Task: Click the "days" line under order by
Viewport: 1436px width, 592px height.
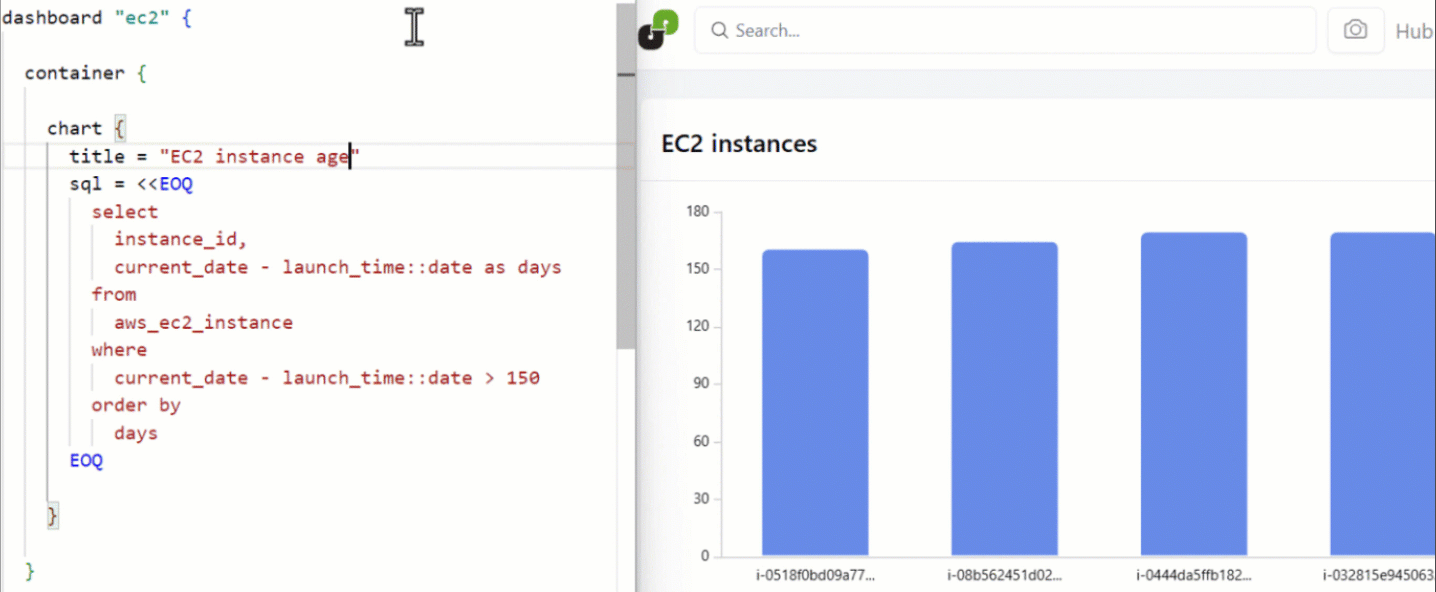Action: tap(136, 433)
